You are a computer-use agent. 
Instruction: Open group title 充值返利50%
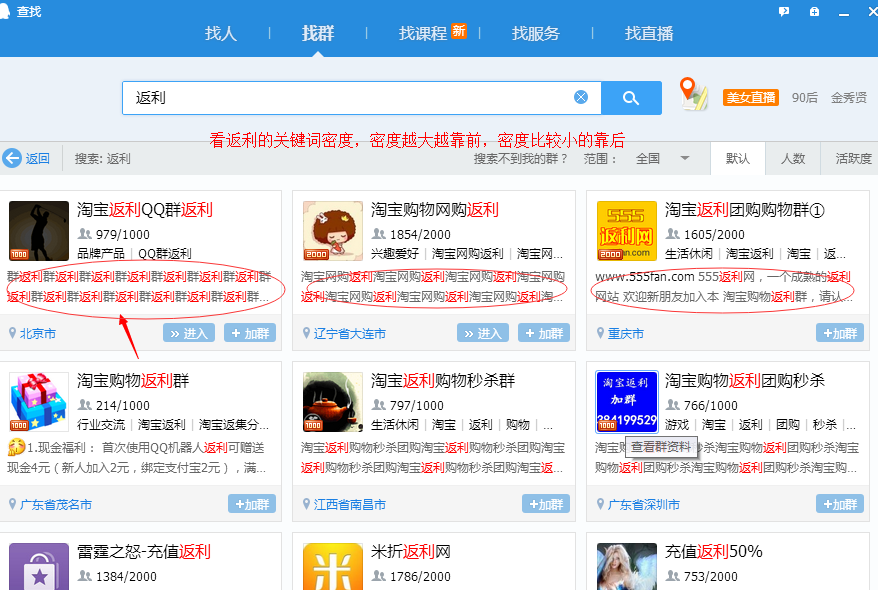coord(713,551)
